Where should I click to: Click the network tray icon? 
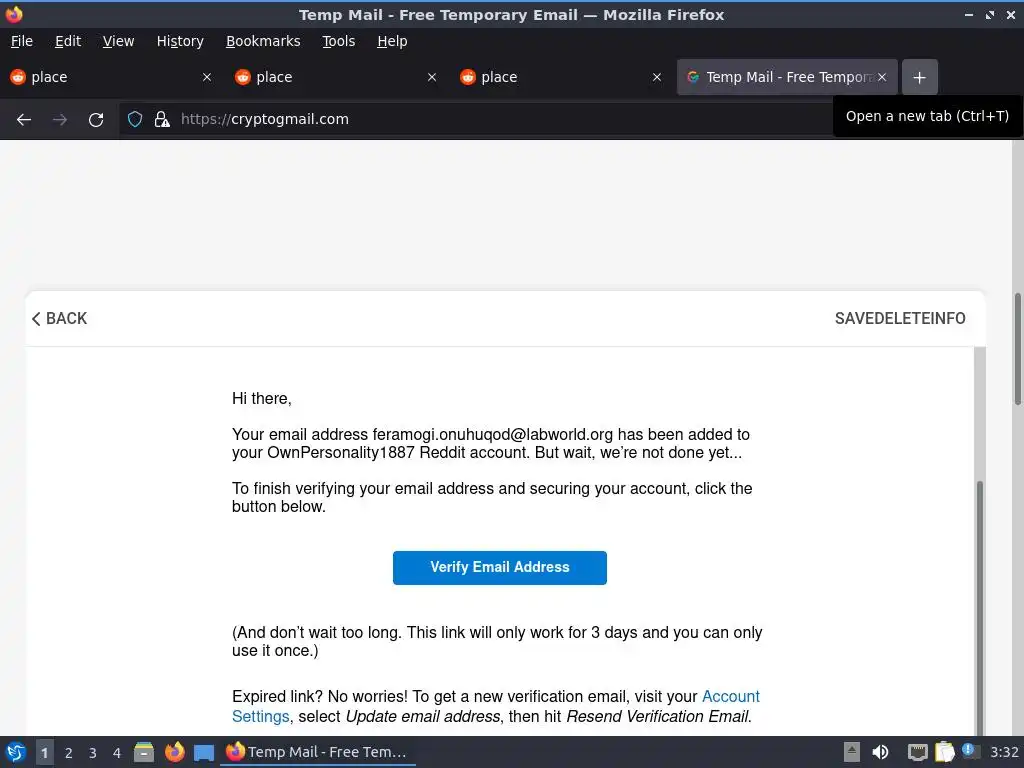pyautogui.click(x=917, y=752)
